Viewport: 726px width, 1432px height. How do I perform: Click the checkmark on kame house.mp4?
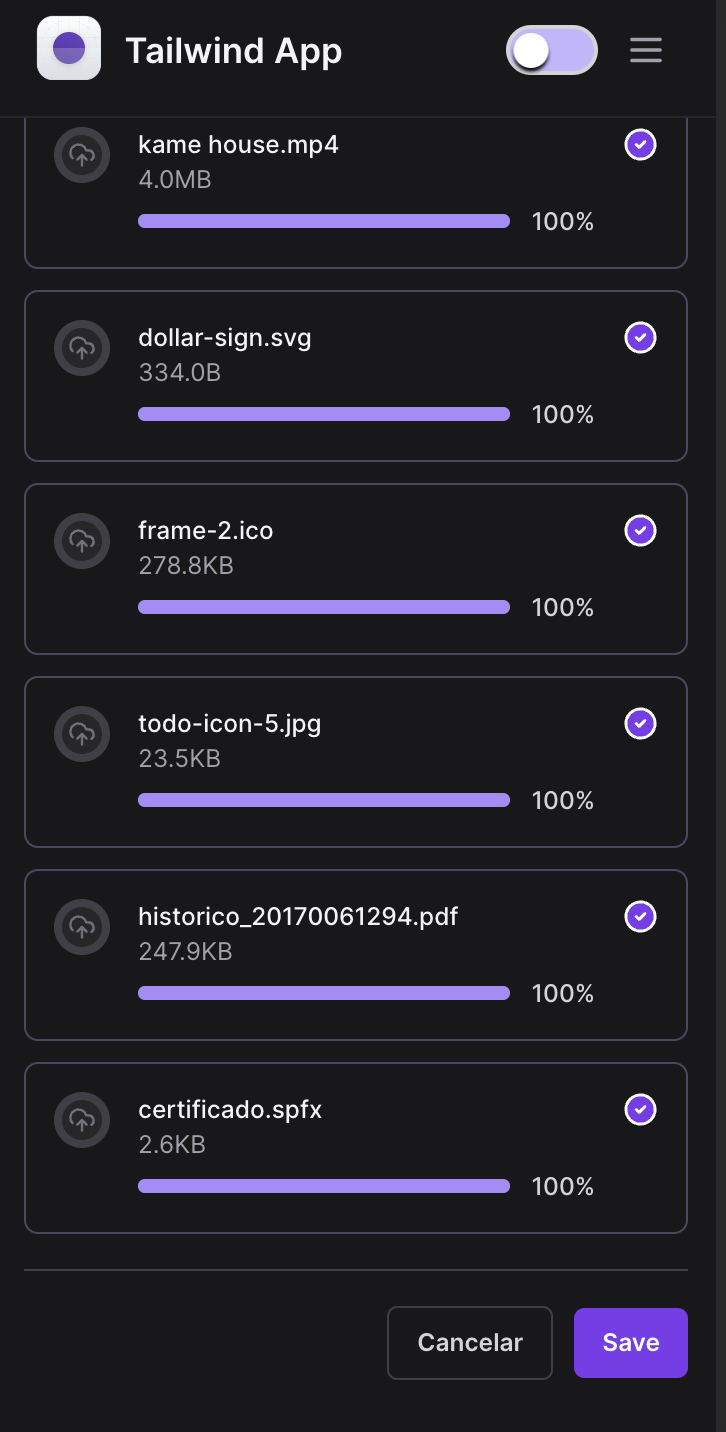[640, 145]
